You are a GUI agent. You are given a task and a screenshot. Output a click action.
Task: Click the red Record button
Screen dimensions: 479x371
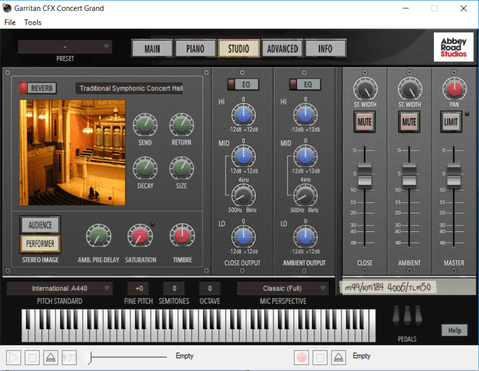point(302,358)
